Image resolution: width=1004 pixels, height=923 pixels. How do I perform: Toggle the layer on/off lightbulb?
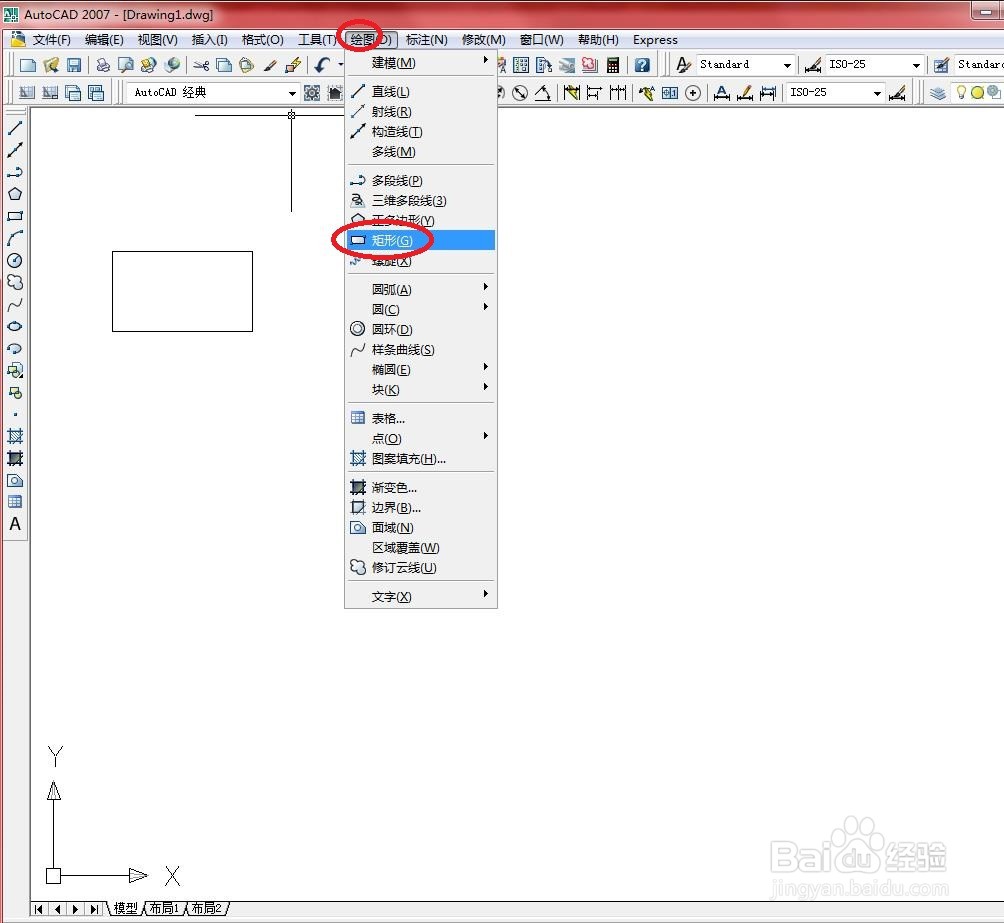[960, 92]
